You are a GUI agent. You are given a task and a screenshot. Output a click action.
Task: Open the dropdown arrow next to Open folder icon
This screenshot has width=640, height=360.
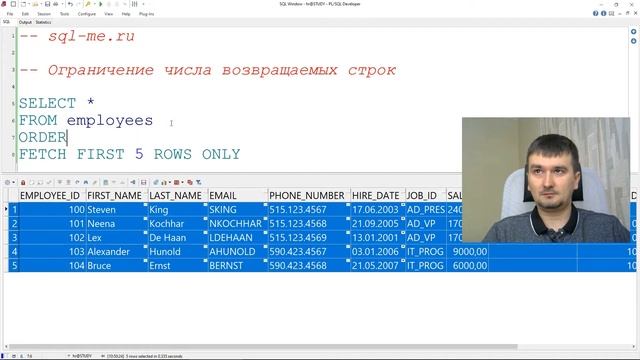pos(41,4)
